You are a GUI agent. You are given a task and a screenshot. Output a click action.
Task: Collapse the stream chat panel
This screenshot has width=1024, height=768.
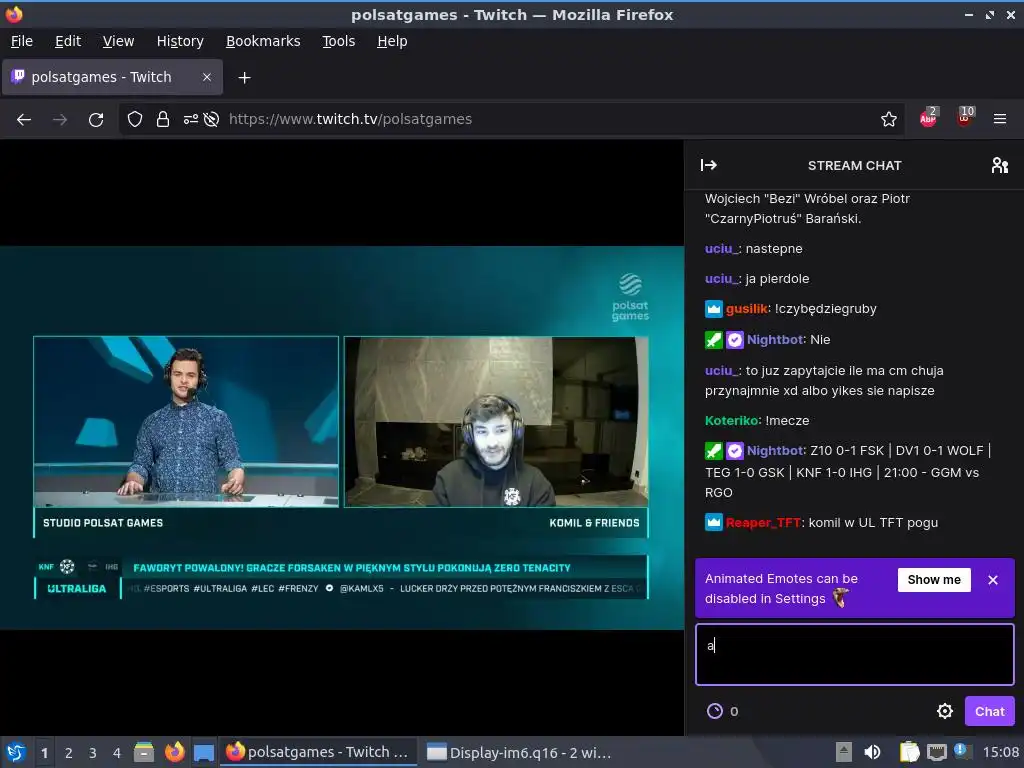point(709,165)
